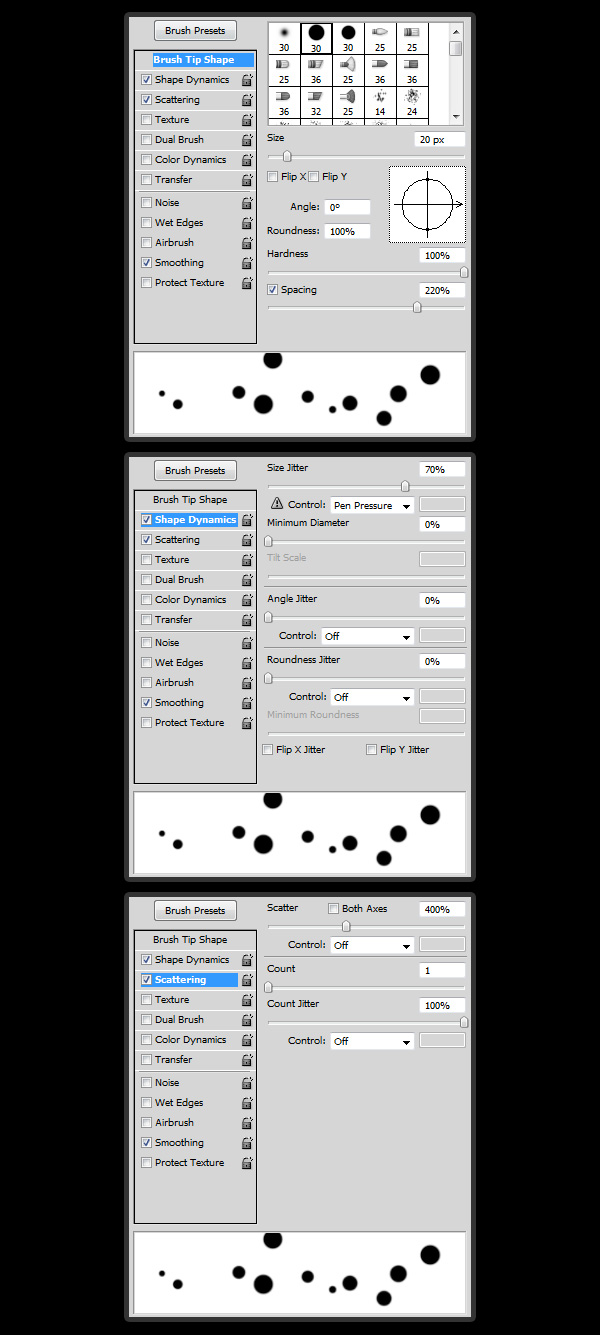Open the Roundness Jitter Control dropdown
The image size is (600, 1335).
point(372,697)
